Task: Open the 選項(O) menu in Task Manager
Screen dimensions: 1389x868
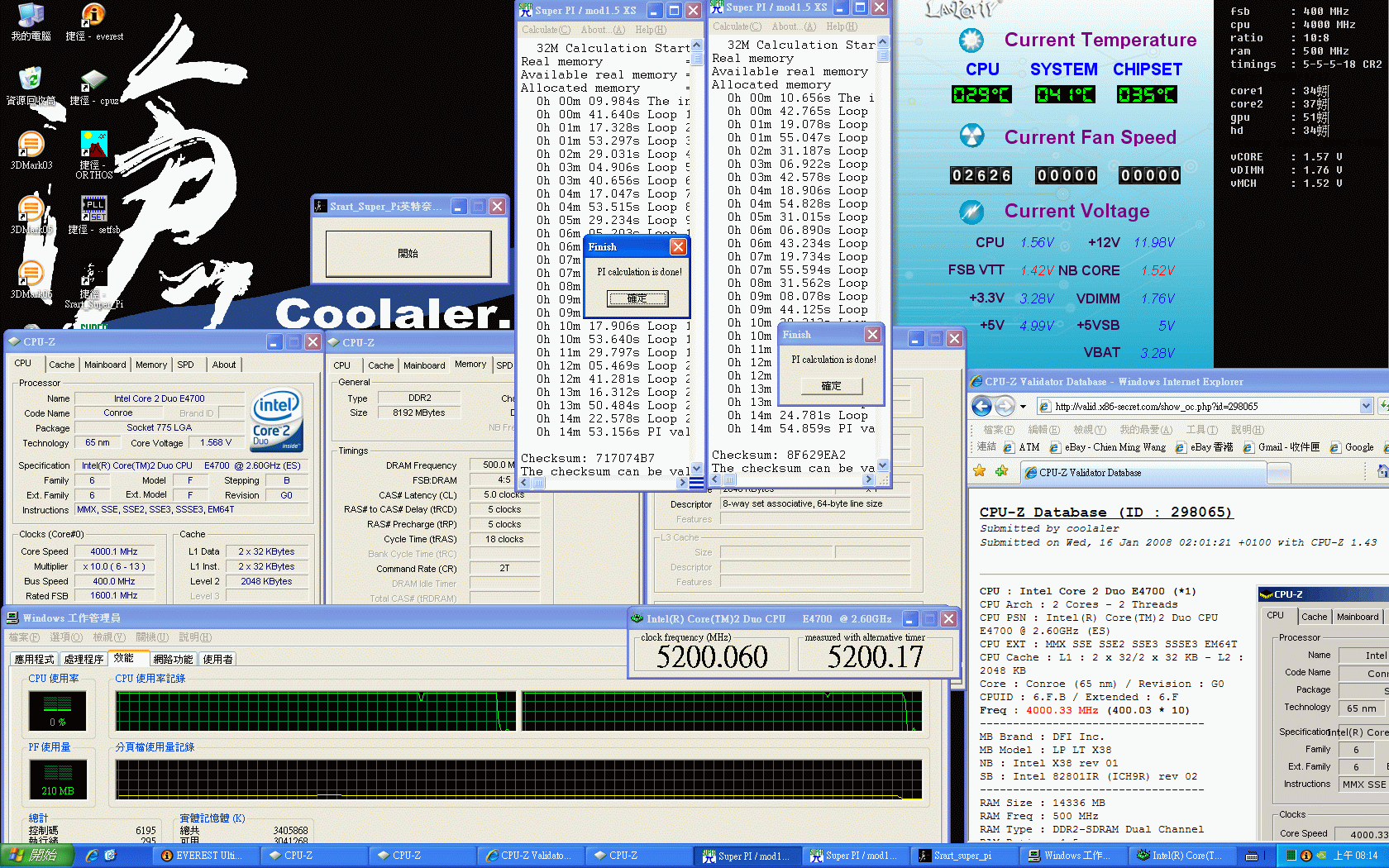Action: click(66, 637)
